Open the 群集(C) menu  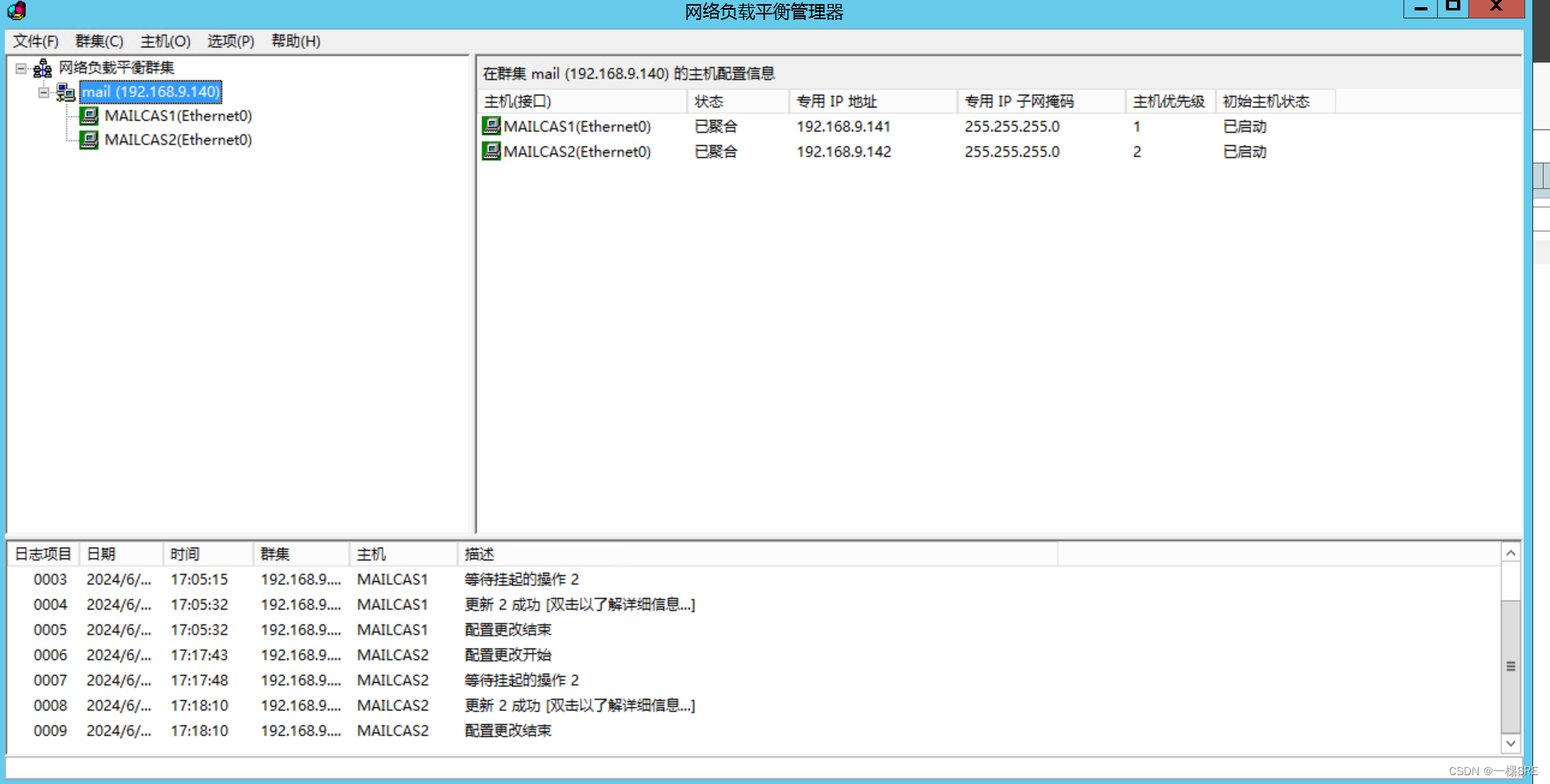point(99,41)
